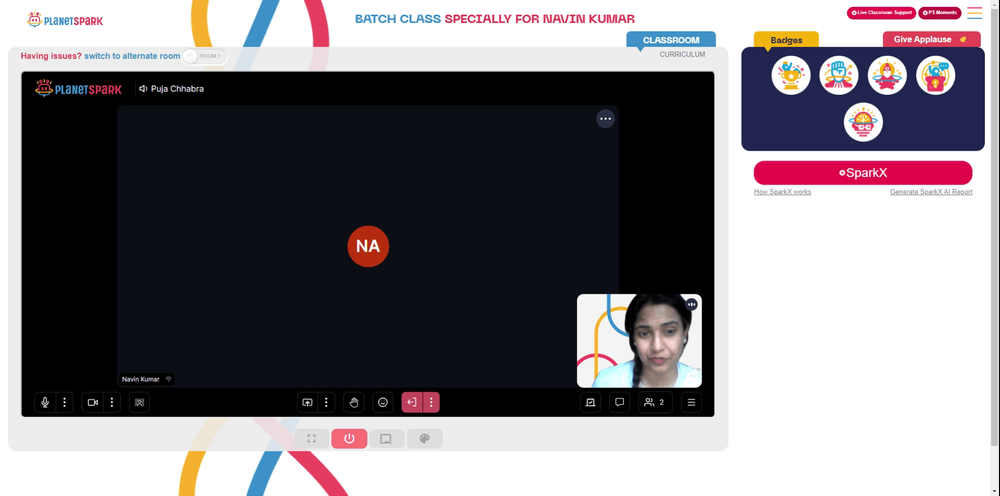Award the raised fist badge
This screenshot has width=1000, height=496.
(x=839, y=75)
